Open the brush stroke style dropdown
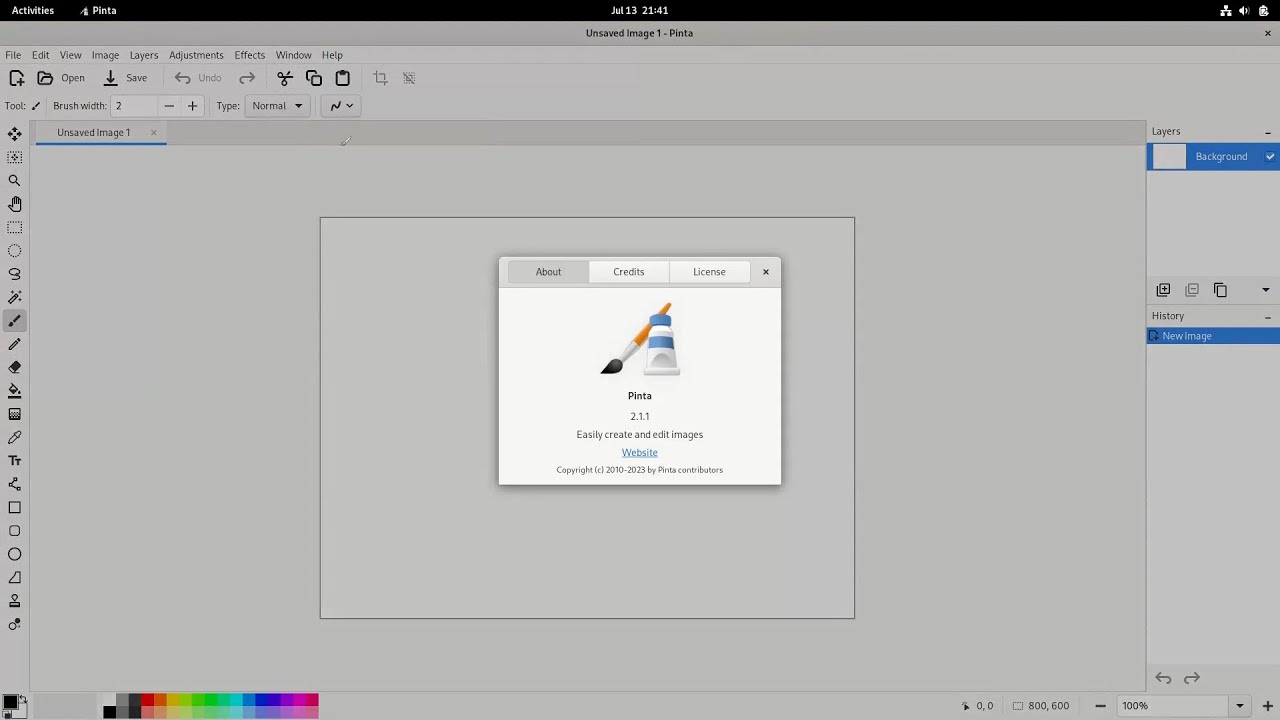Screen dimensions: 1280x720 click(x=341, y=106)
